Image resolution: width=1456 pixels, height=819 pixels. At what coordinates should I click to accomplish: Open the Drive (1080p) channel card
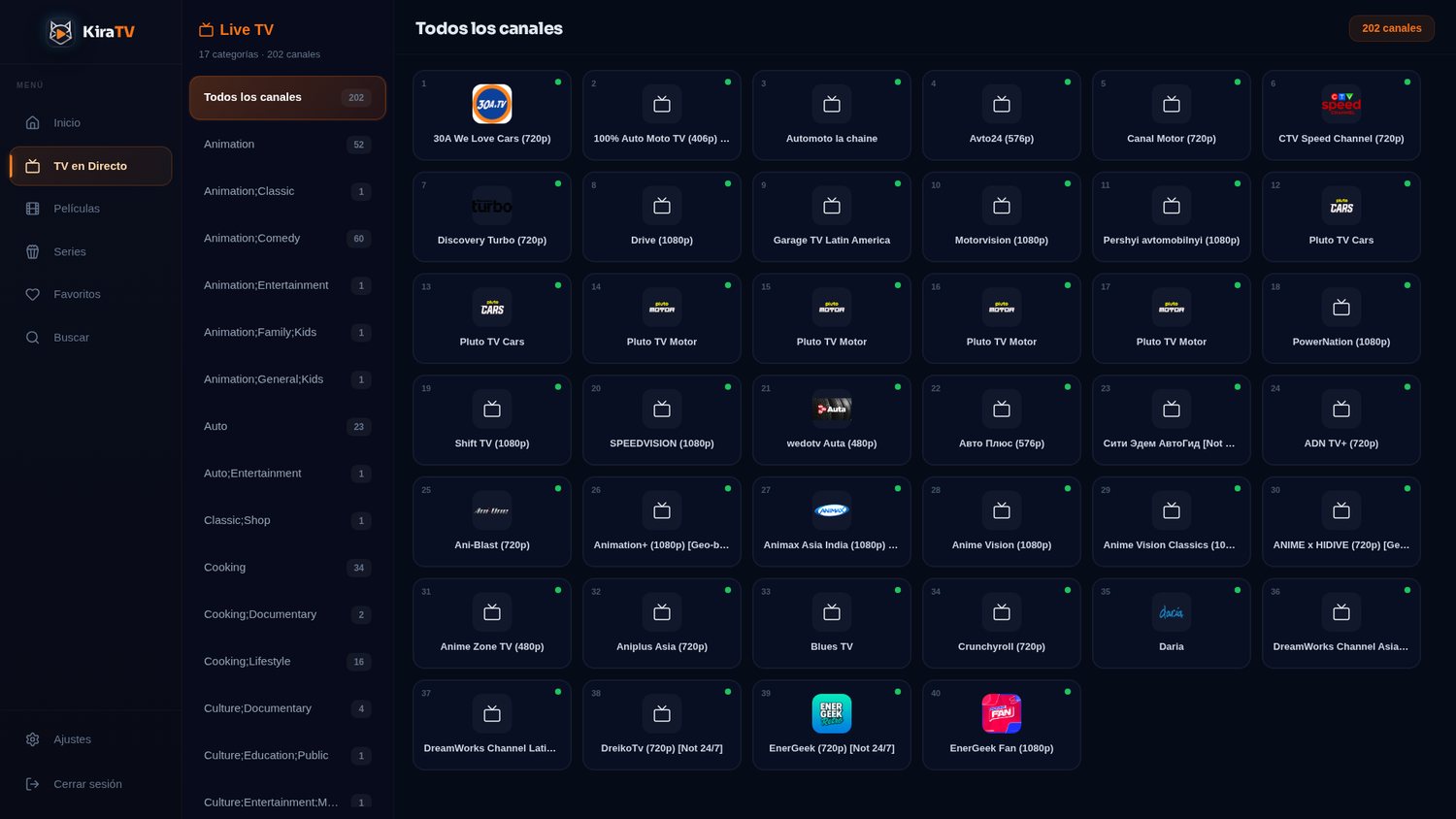662,217
